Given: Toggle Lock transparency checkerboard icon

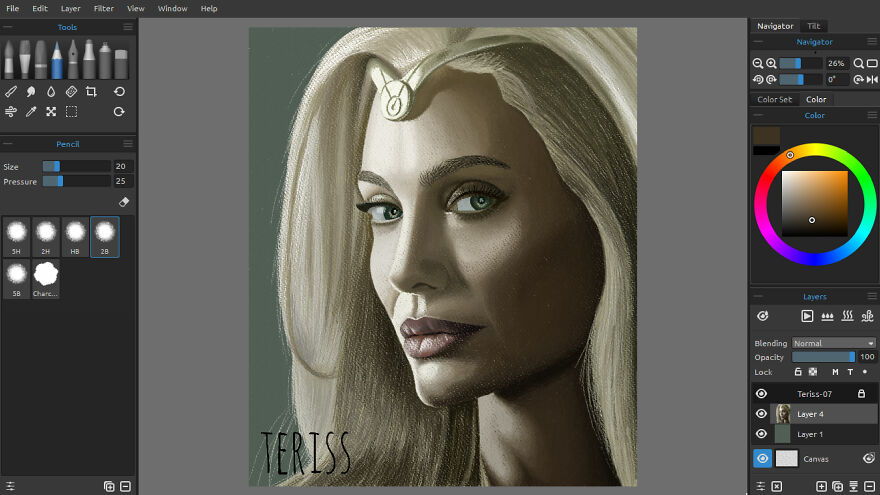Looking at the screenshot, I should [813, 372].
